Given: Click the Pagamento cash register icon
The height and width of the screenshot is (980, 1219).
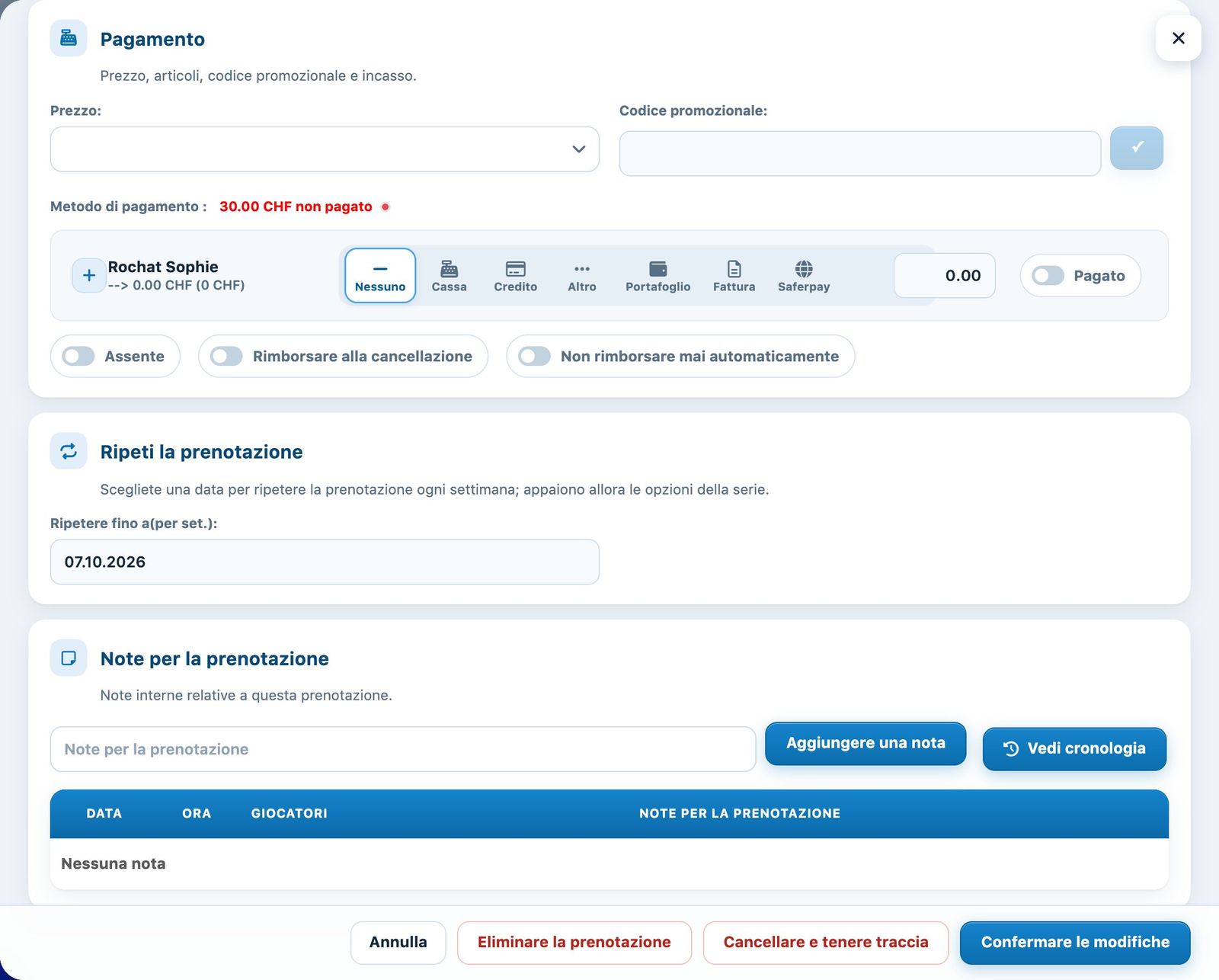Looking at the screenshot, I should click(69, 38).
